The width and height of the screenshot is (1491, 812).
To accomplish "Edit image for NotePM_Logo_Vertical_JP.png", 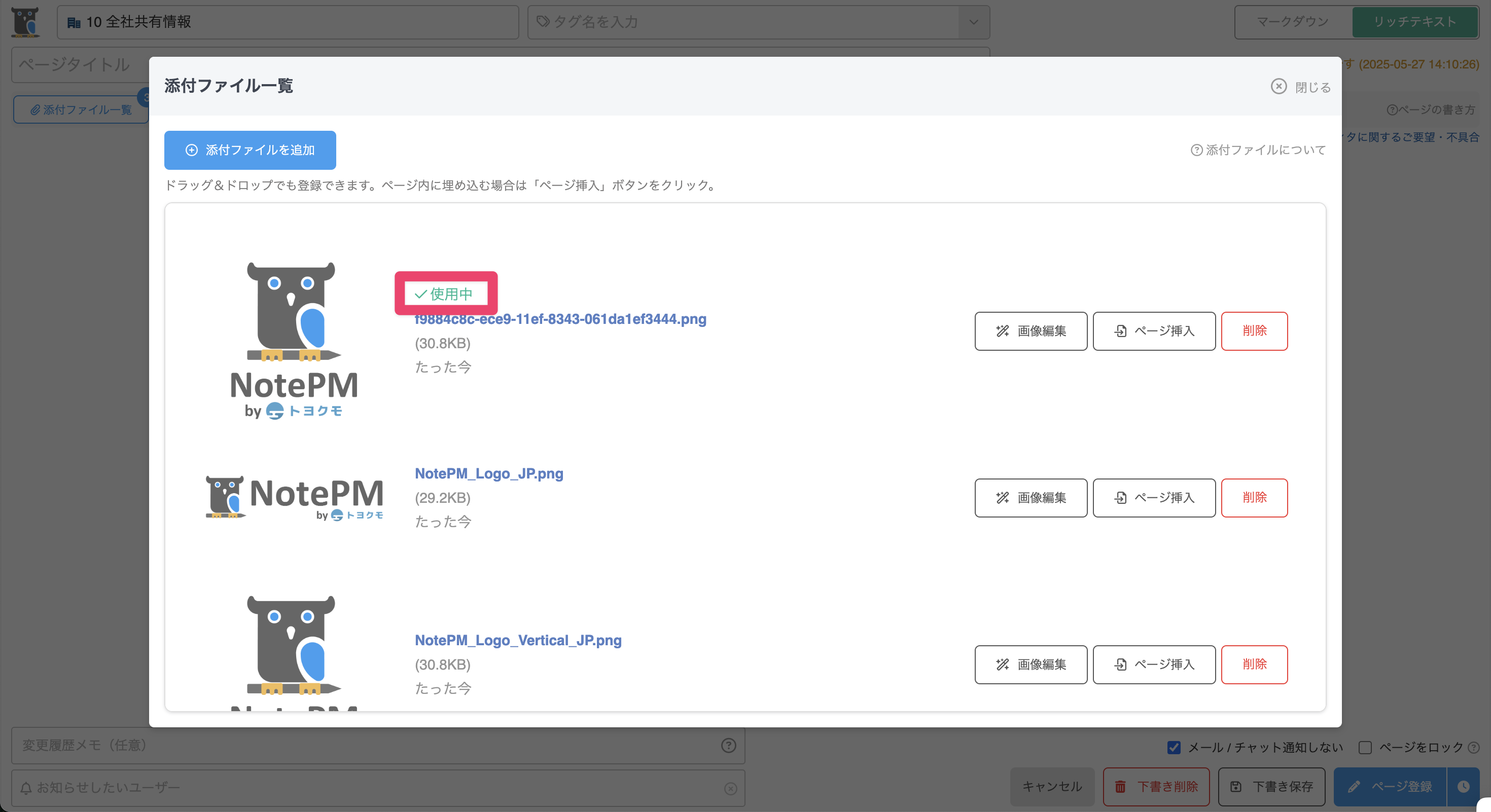I will tap(1031, 665).
